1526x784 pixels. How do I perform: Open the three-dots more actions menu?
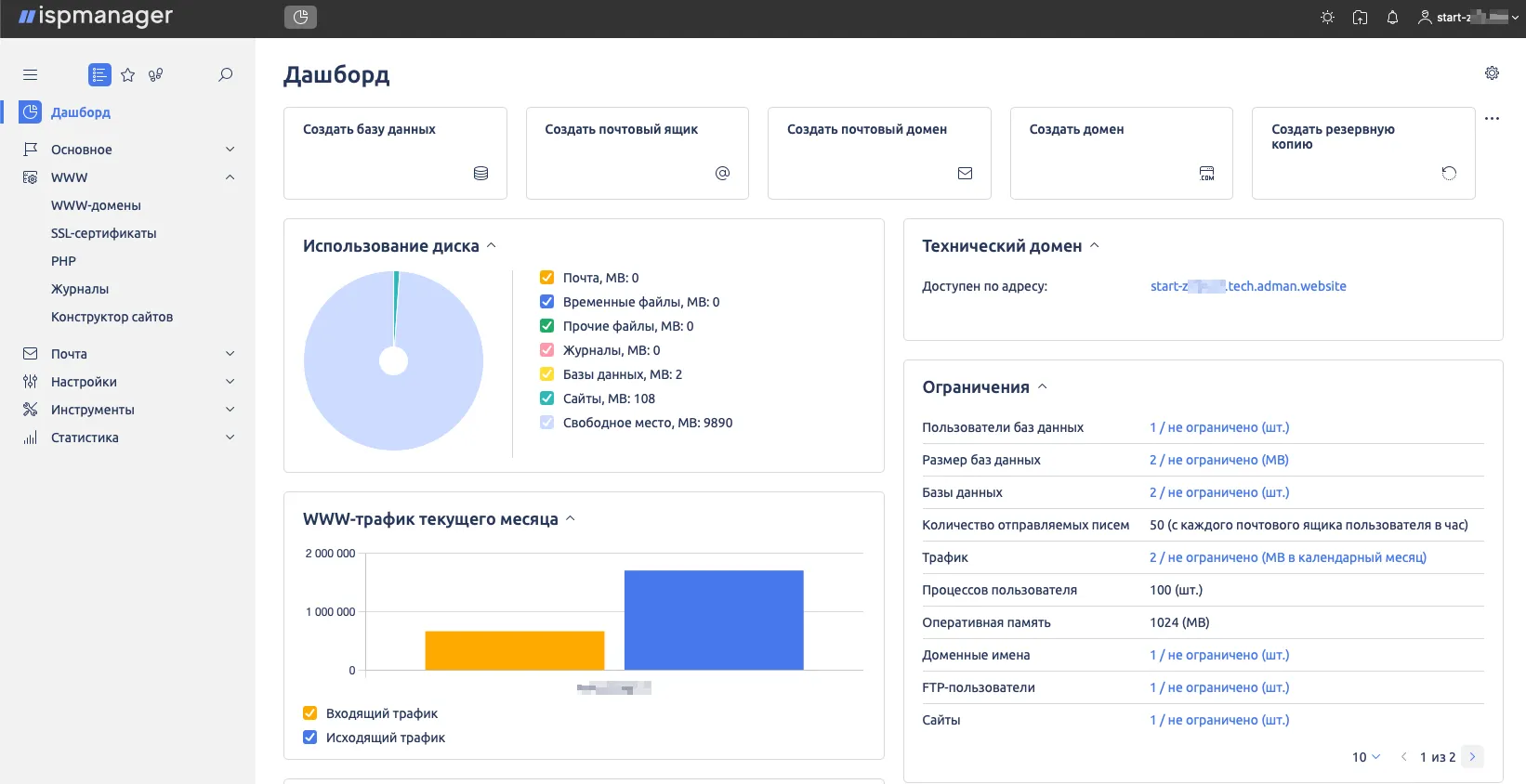[x=1492, y=119]
